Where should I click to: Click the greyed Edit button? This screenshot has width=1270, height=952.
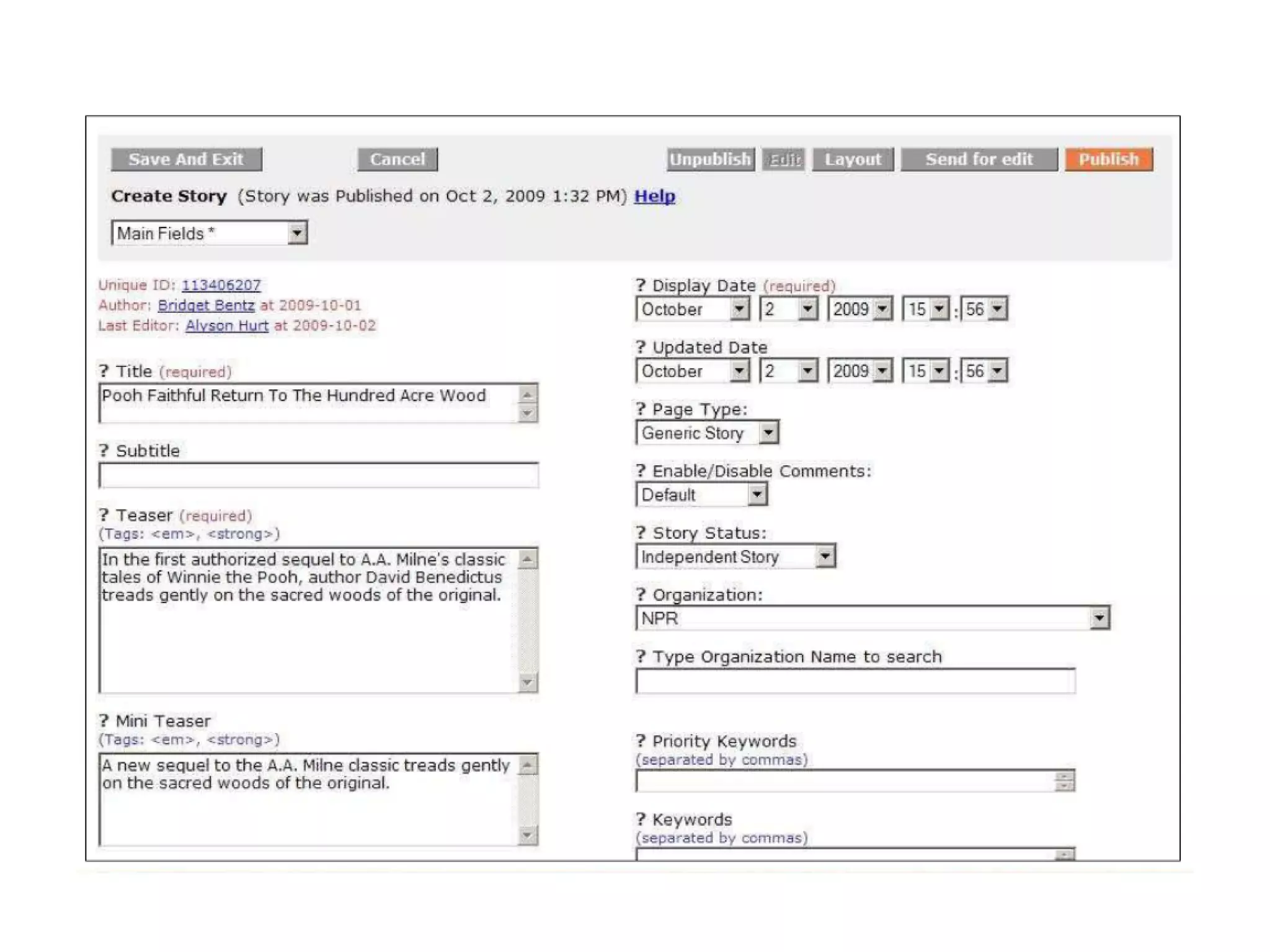(x=784, y=160)
